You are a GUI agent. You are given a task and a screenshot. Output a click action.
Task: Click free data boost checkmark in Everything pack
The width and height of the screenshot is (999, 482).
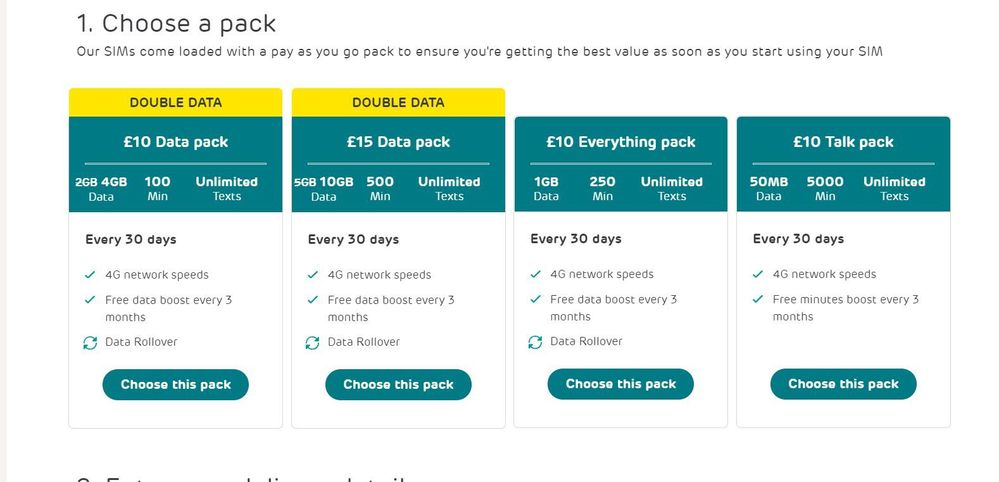point(535,299)
